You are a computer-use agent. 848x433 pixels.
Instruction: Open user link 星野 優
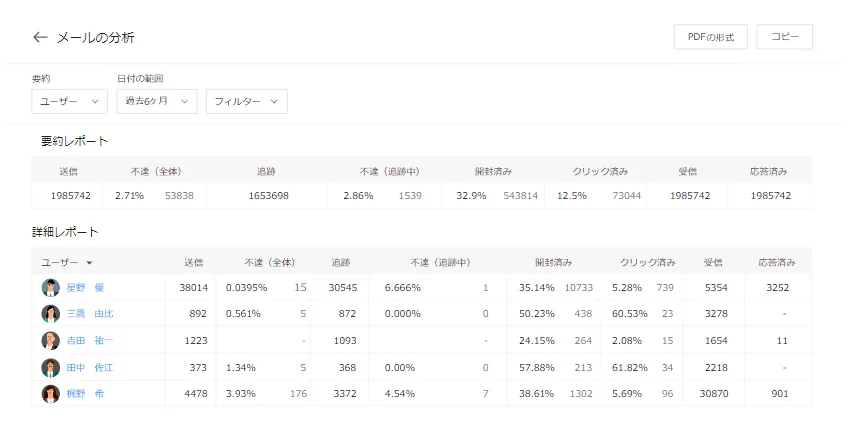point(85,288)
